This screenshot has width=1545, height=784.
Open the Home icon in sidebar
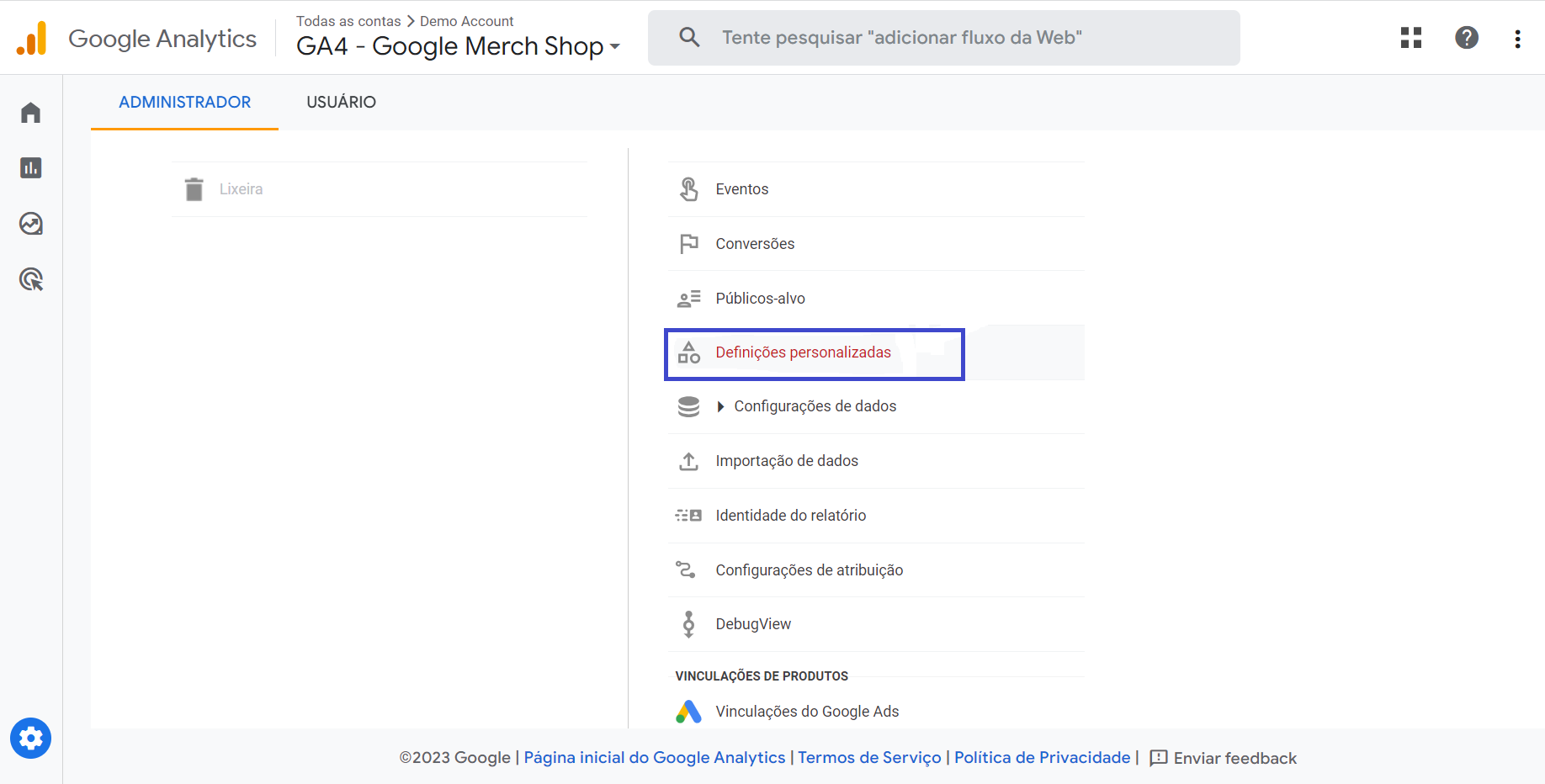tap(31, 113)
